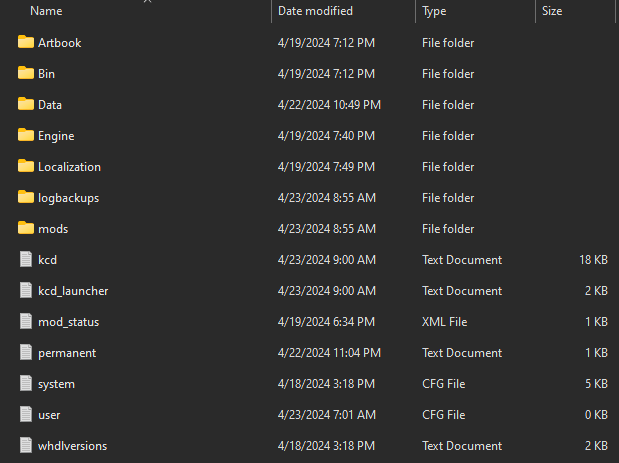619x463 pixels.
Task: Click the Engine folder name
Action: pos(56,136)
